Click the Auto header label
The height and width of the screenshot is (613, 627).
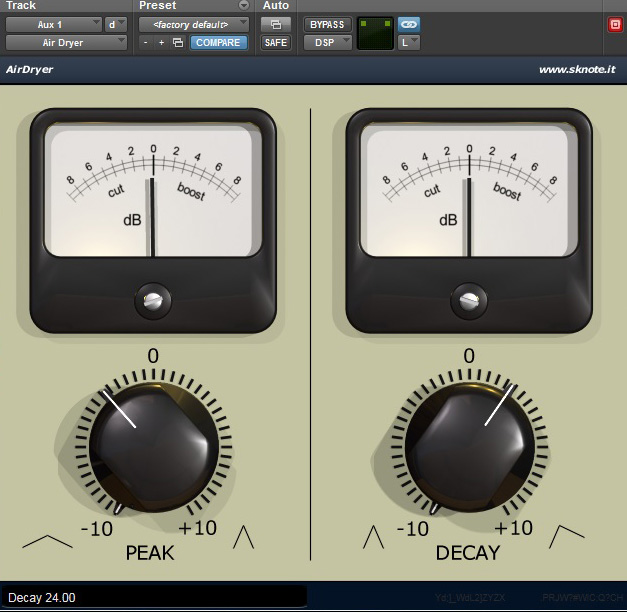pyautogui.click(x=276, y=5)
